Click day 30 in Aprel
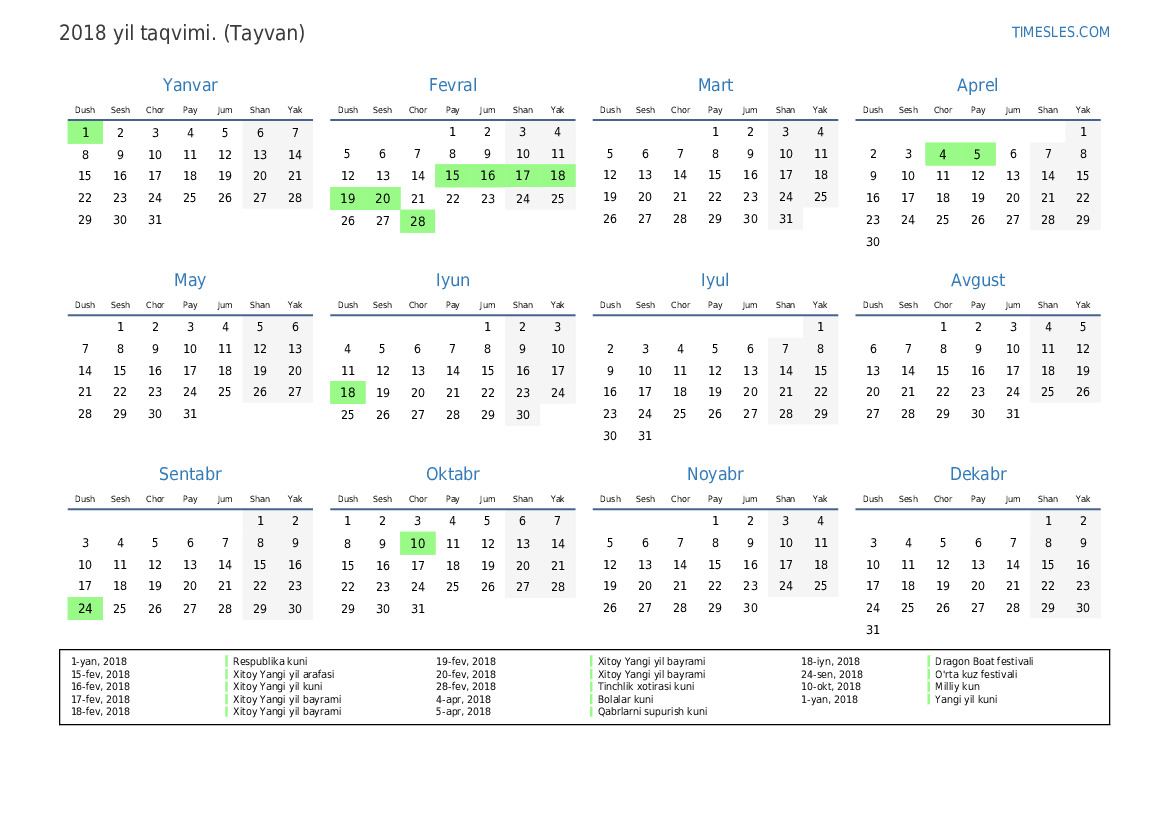Image resolution: width=1169 pixels, height=827 pixels. pyautogui.click(x=872, y=242)
